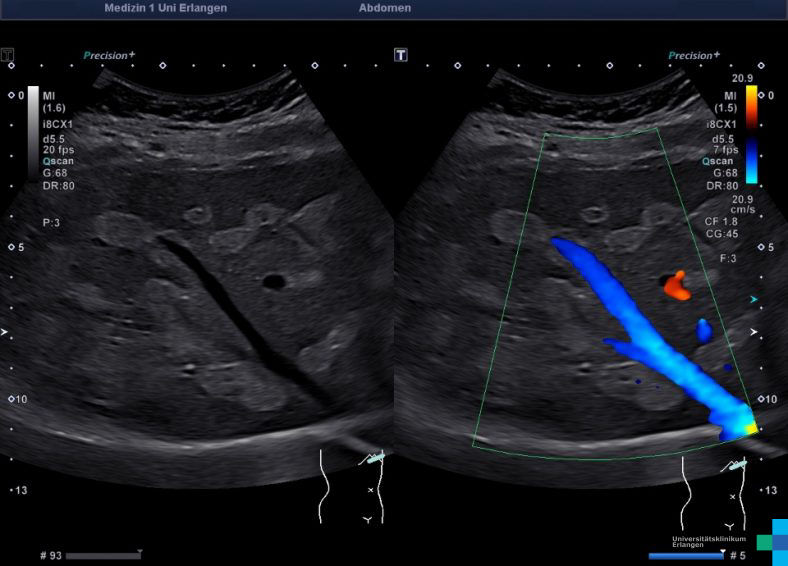Click the Qscan label on left image
Image resolution: width=788 pixels, height=566 pixels.
pos(58,161)
